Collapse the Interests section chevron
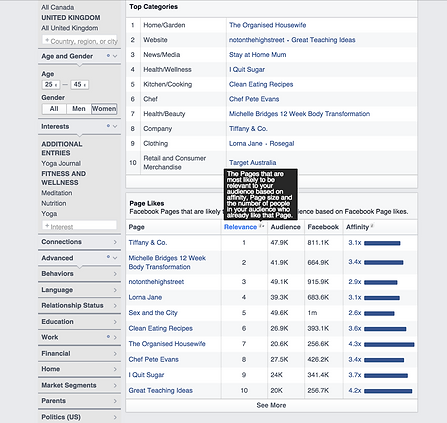The height and width of the screenshot is (423, 447). [x=115, y=126]
